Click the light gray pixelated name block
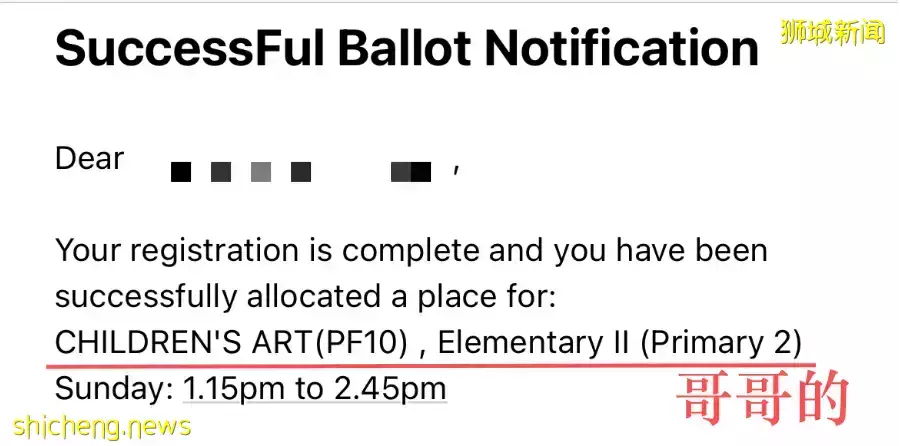The width and height of the screenshot is (900, 446). point(261,172)
